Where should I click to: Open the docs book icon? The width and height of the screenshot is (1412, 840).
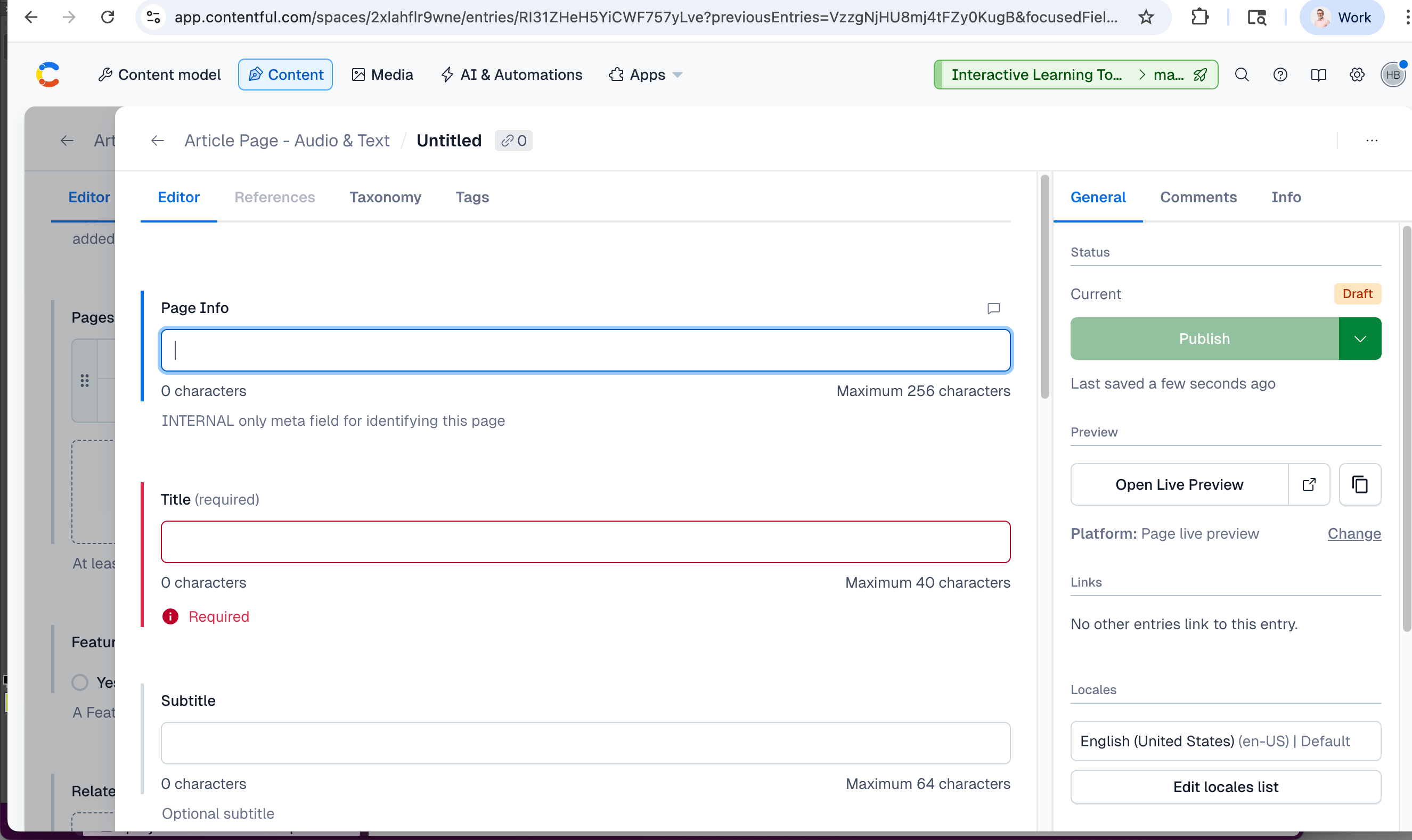pyautogui.click(x=1319, y=75)
